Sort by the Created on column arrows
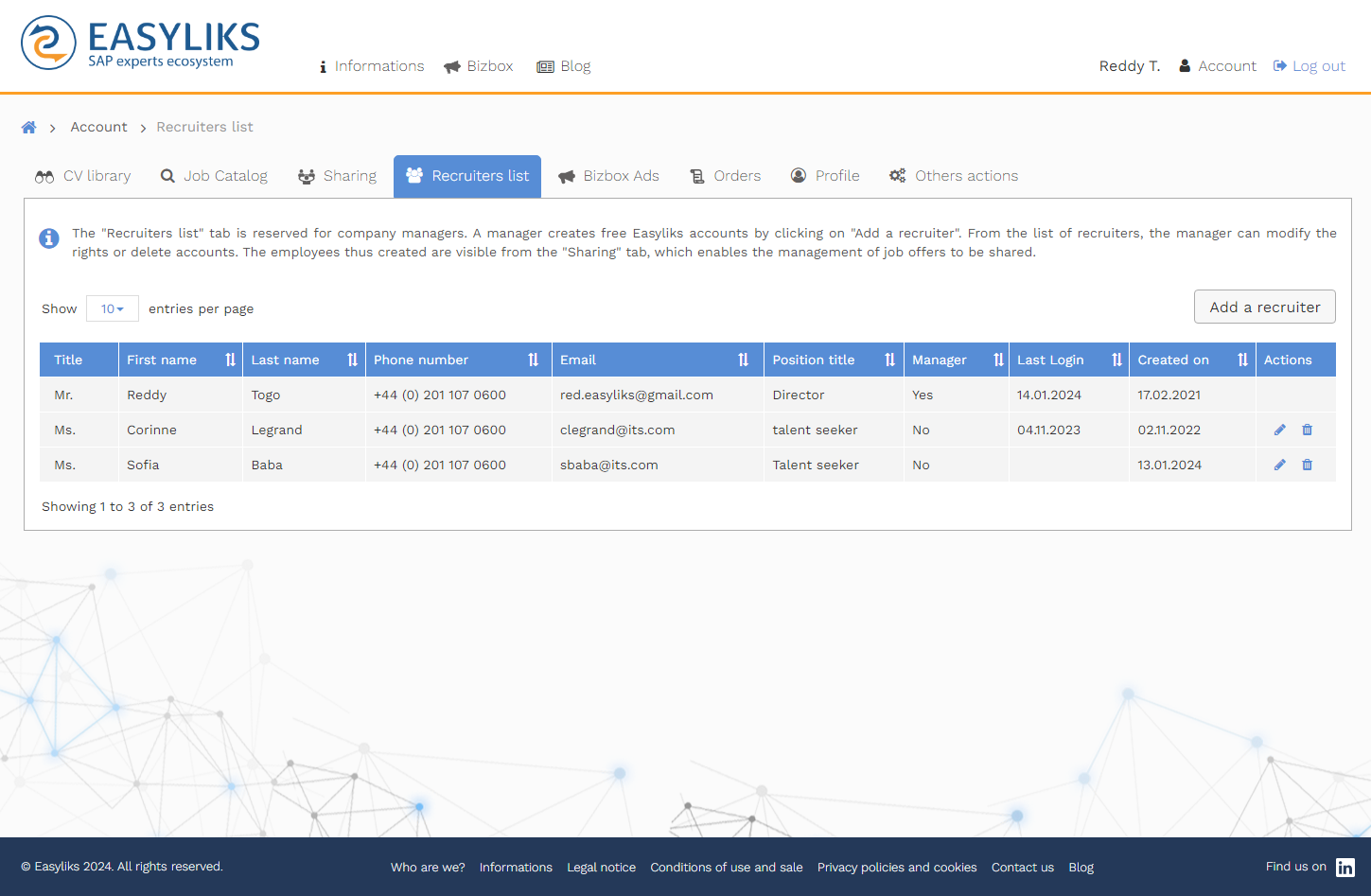This screenshot has width=1371, height=896. (x=1242, y=360)
